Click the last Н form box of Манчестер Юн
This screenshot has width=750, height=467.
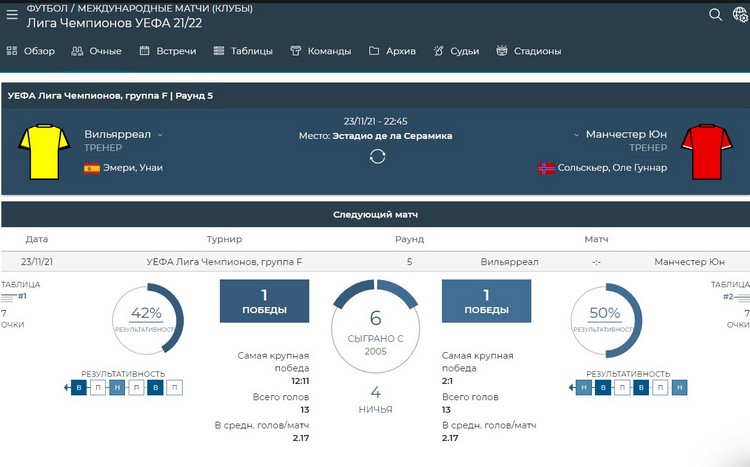coord(679,388)
